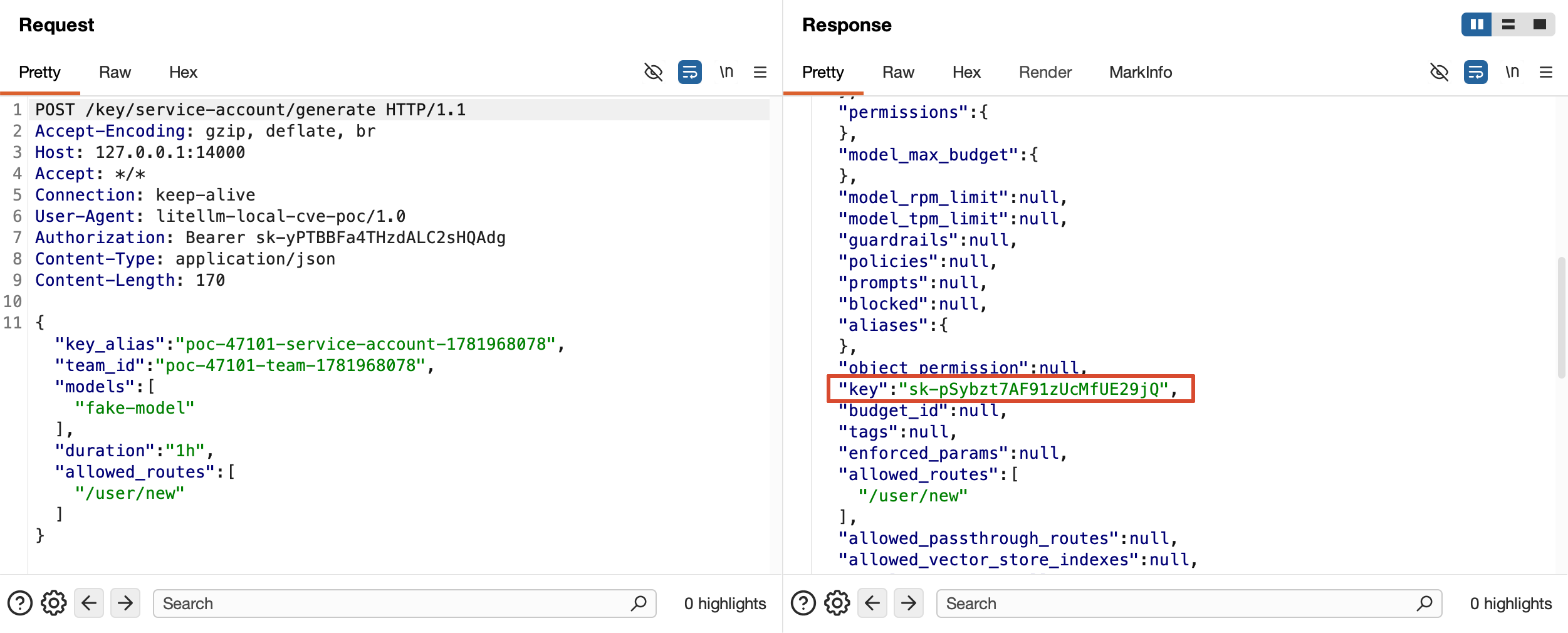Image resolution: width=1568 pixels, height=633 pixels.
Task: Select the side-by-side layout icon
Action: coord(1477,24)
